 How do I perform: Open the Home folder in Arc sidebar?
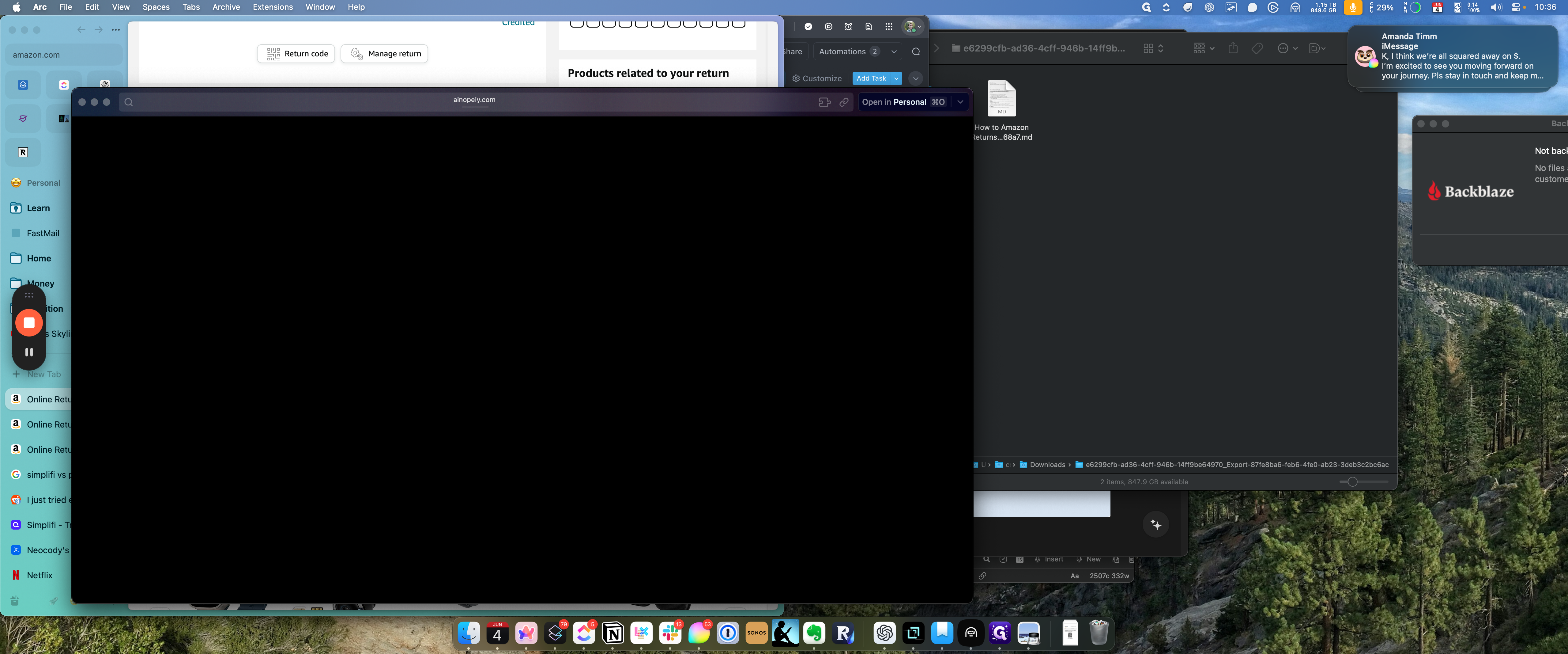[x=38, y=259]
